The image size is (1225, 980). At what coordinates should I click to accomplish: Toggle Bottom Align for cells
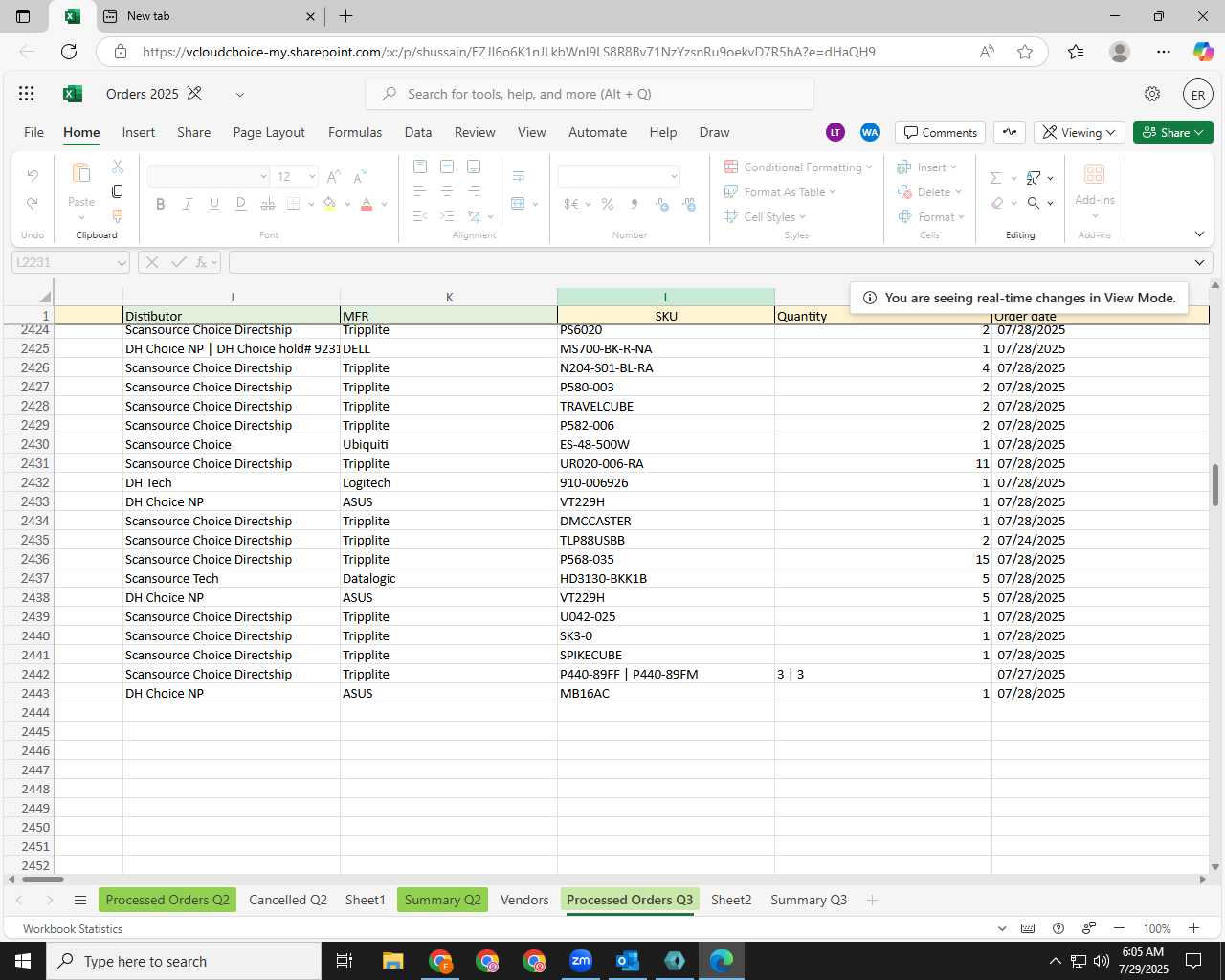tap(474, 167)
